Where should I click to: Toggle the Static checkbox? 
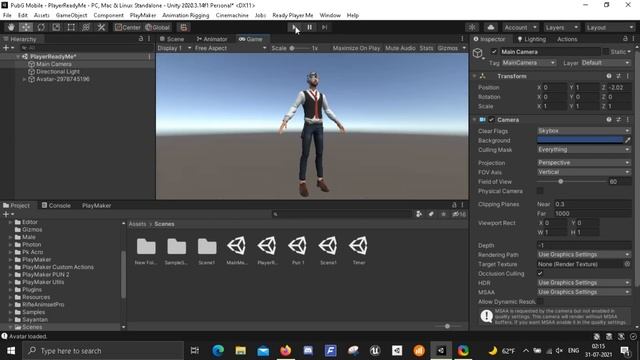[606, 52]
